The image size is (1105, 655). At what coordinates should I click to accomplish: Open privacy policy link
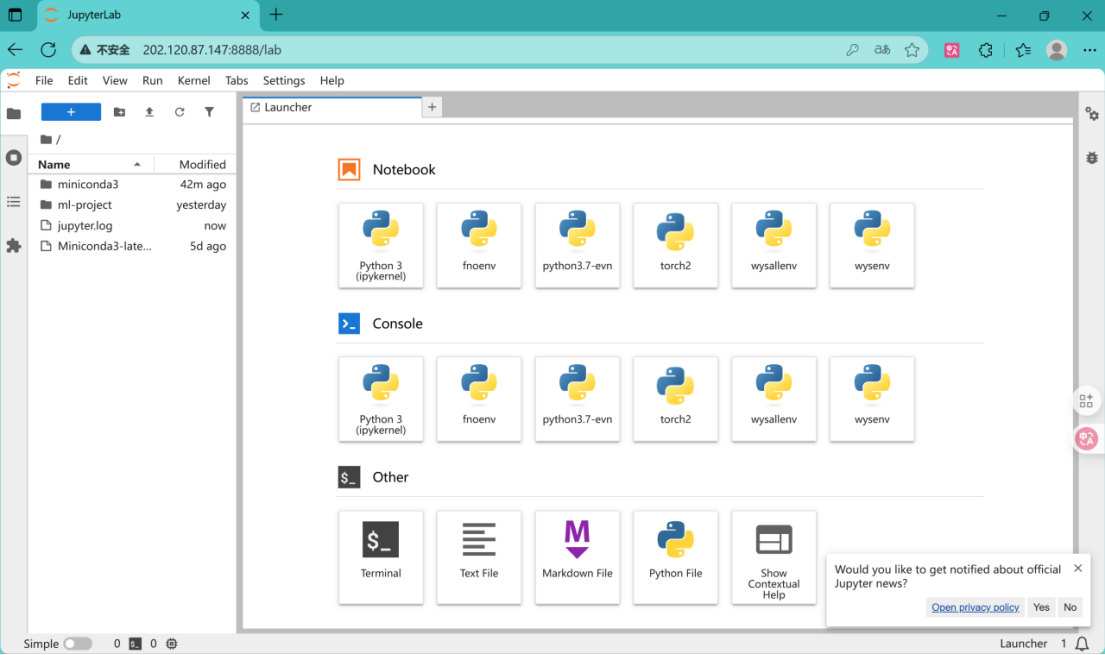coord(975,607)
